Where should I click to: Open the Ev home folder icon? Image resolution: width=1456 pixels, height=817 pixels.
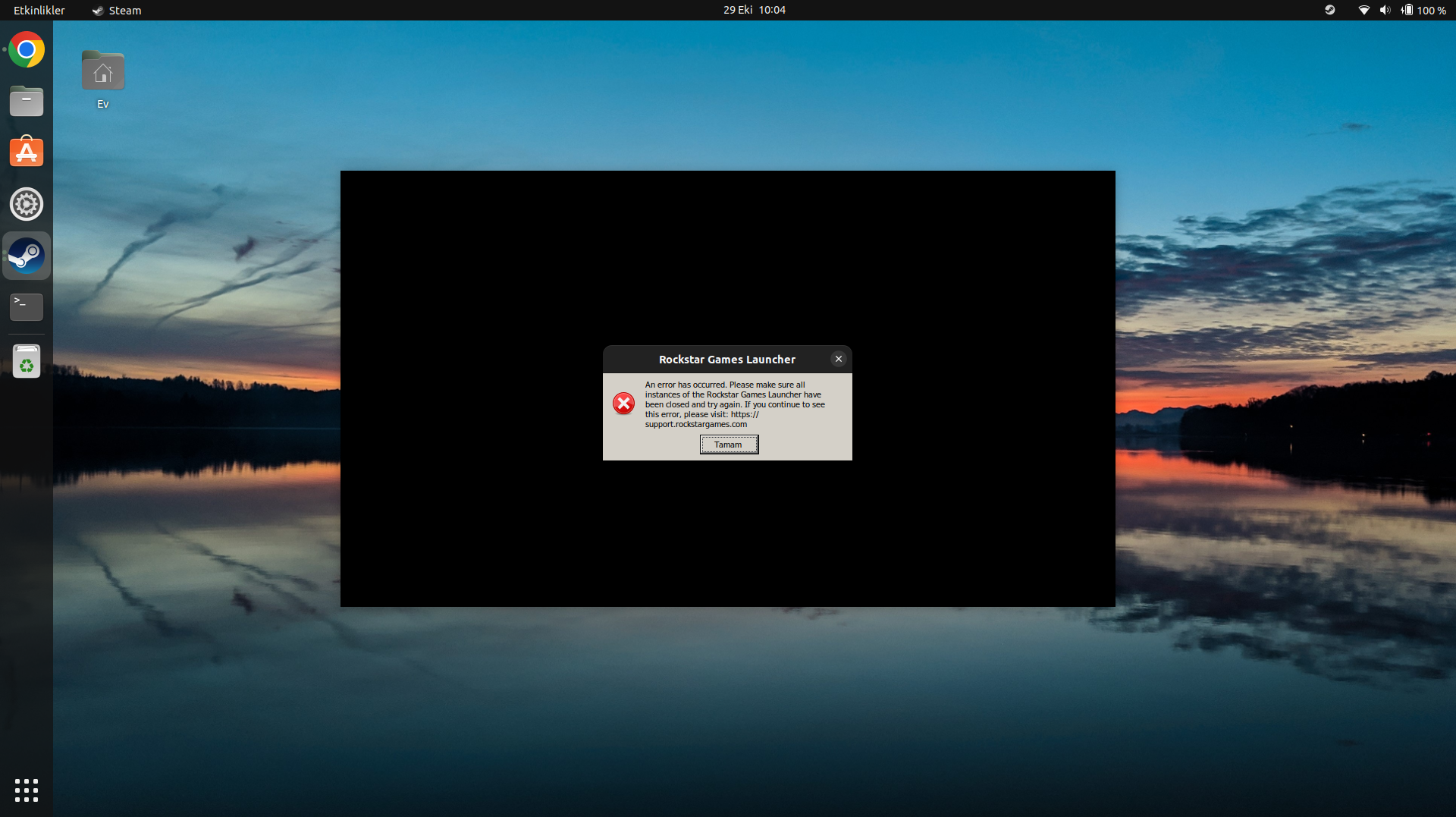pos(103,71)
